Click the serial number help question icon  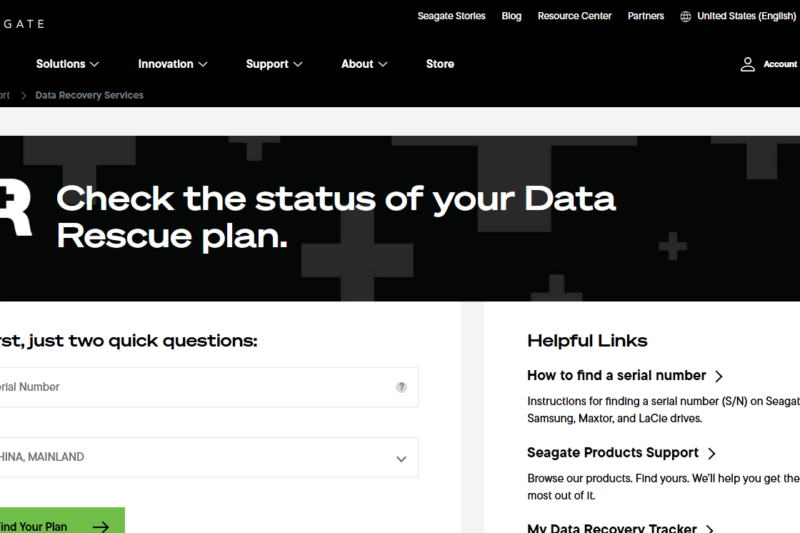pos(402,387)
